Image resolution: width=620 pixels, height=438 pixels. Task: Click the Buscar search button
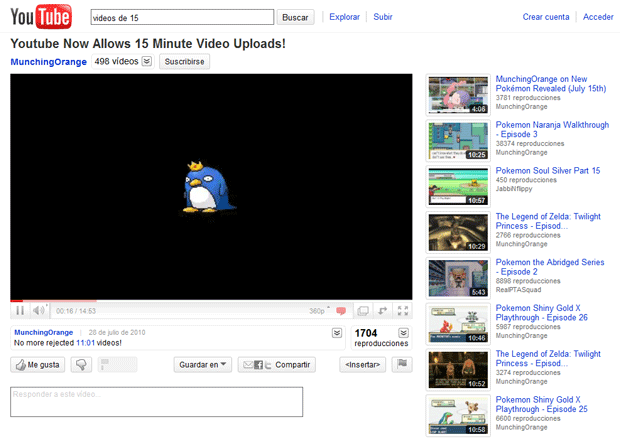point(295,17)
